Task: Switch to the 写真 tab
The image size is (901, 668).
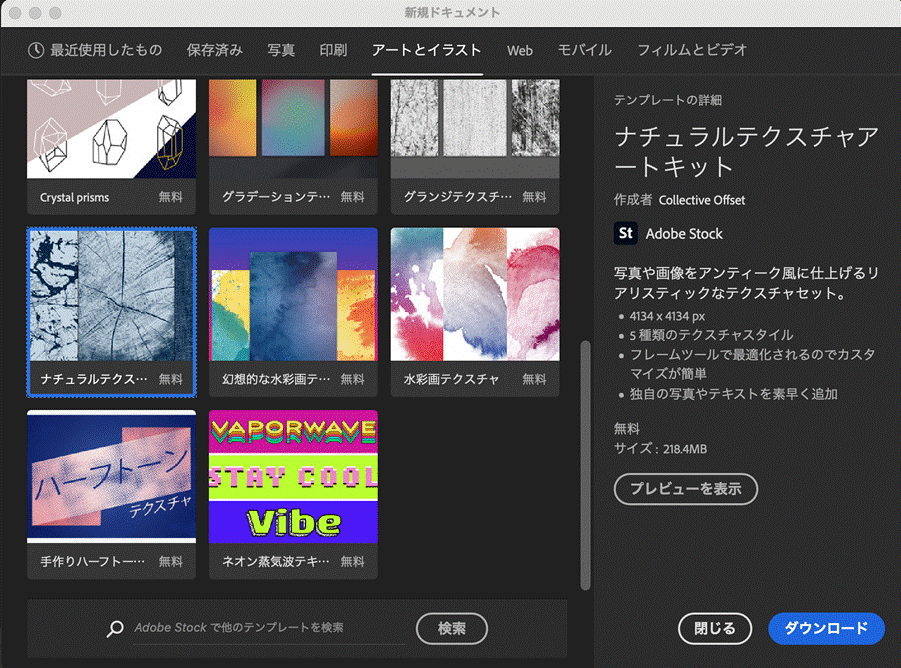Action: tap(281, 50)
